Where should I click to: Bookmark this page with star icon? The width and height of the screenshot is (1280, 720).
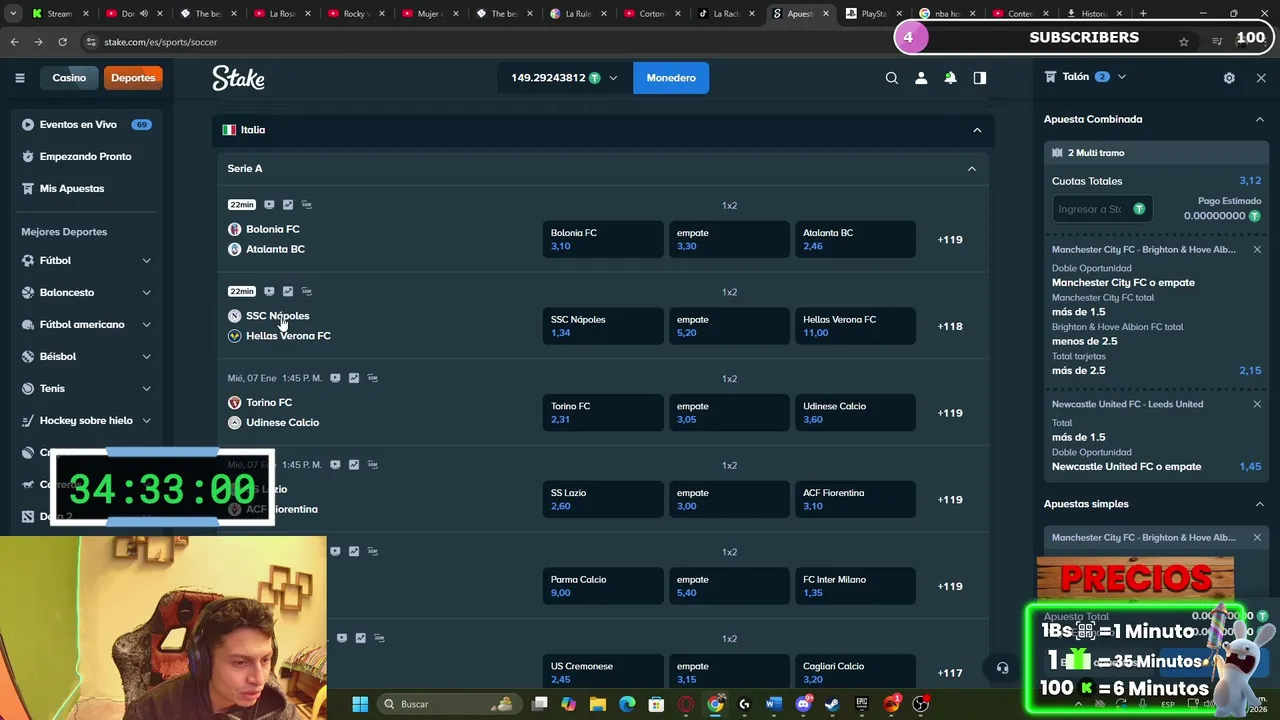click(x=1184, y=42)
